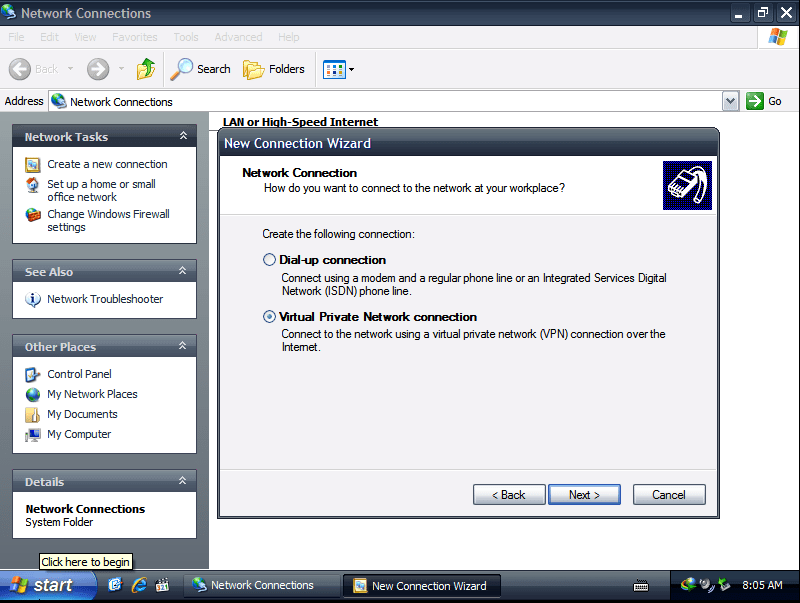This screenshot has width=800, height=603.
Task: Open Set up a home or small office network
Action: pos(102,190)
